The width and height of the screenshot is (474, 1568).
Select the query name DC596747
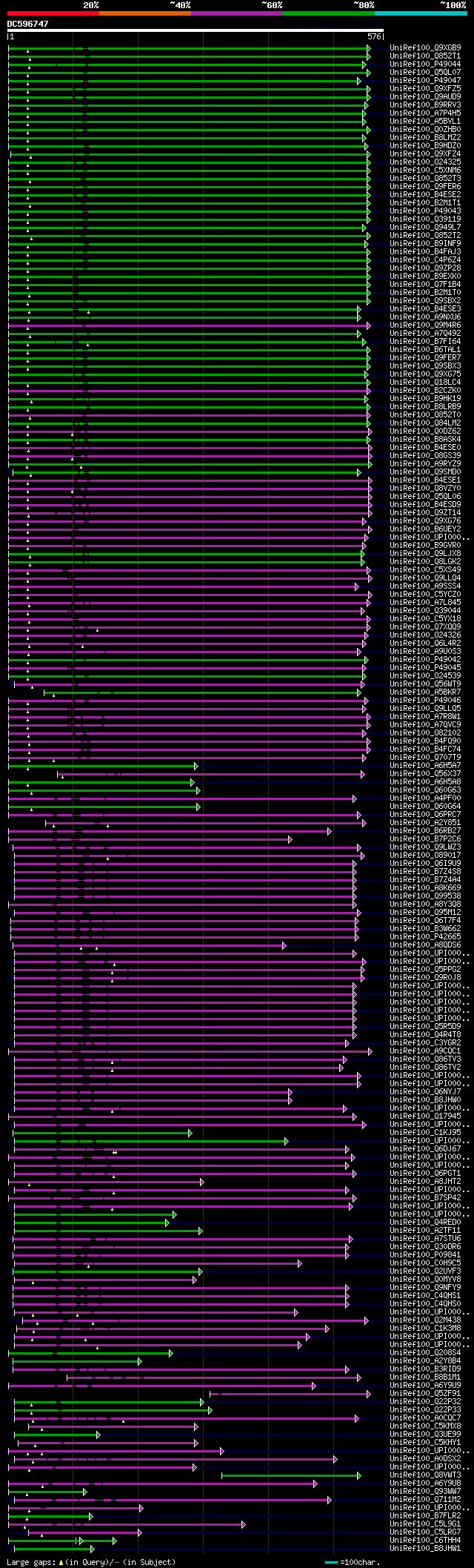[x=28, y=24]
